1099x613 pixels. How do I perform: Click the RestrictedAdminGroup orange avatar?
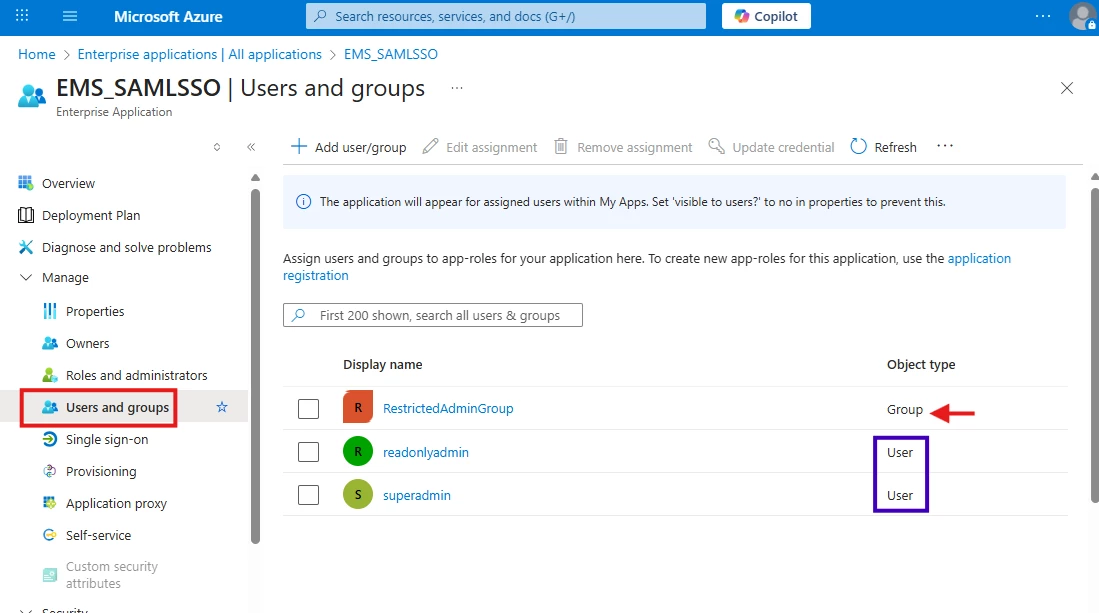point(357,408)
